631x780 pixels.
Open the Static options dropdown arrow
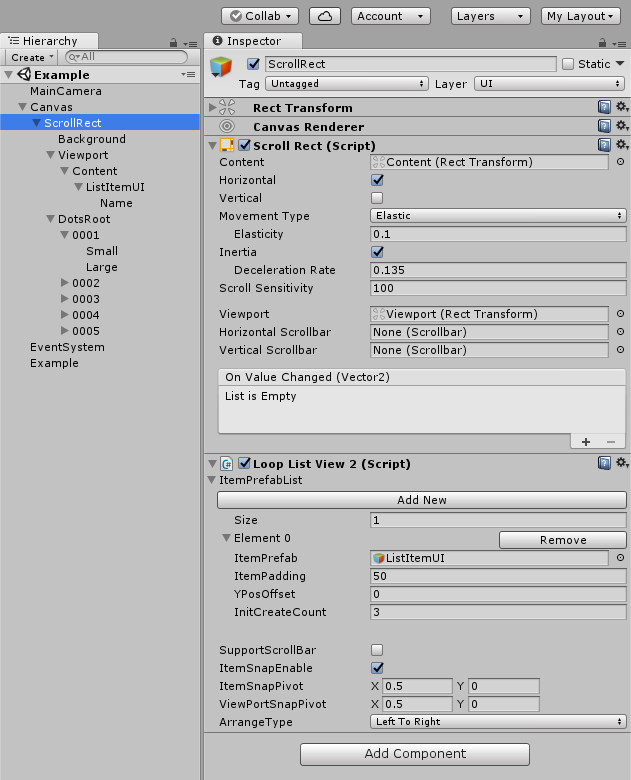click(x=620, y=64)
